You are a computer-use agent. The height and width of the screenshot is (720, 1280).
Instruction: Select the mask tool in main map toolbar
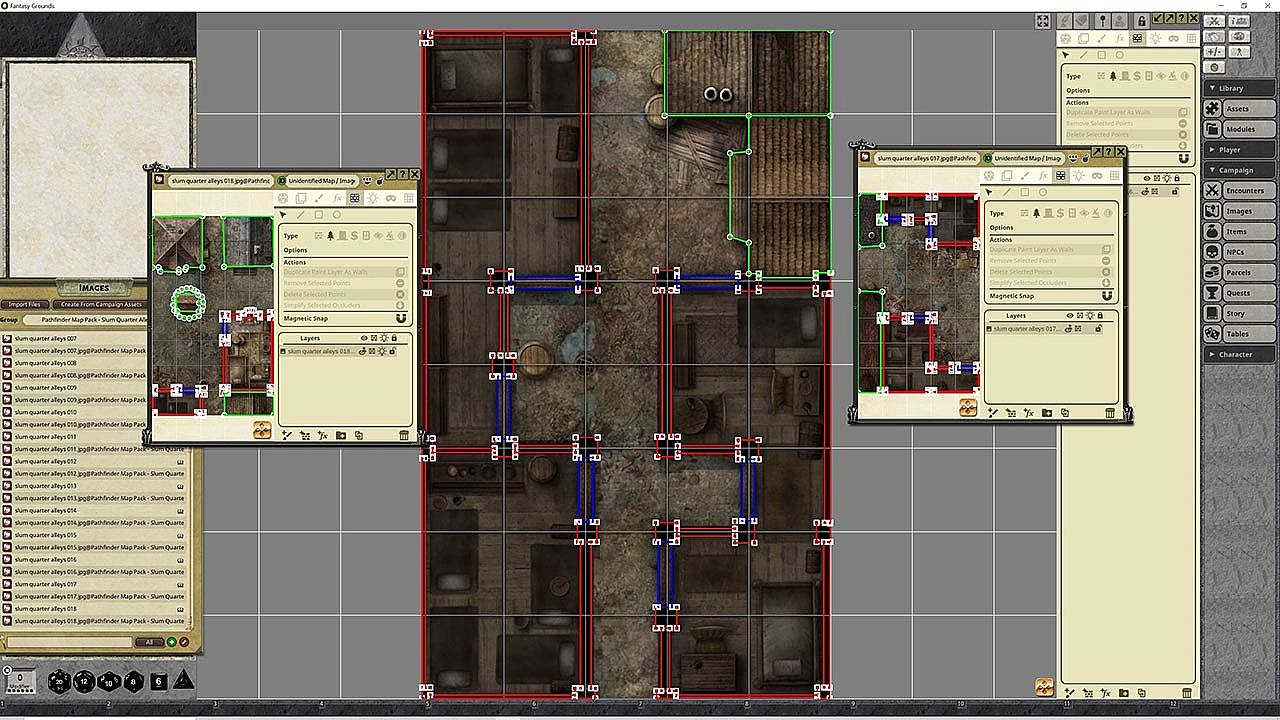[x=1174, y=38]
